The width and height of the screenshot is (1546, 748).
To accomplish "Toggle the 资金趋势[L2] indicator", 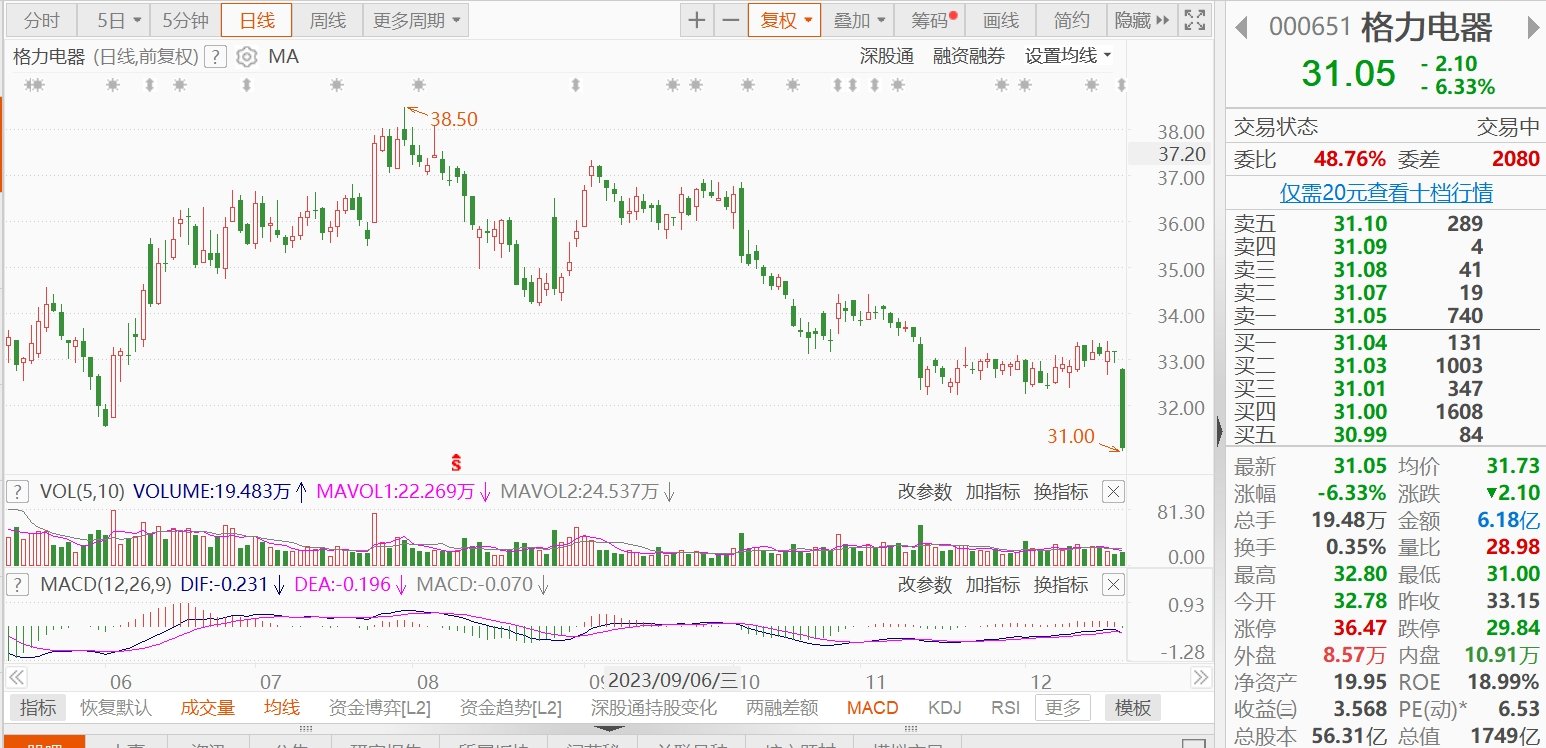I will pyautogui.click(x=510, y=708).
